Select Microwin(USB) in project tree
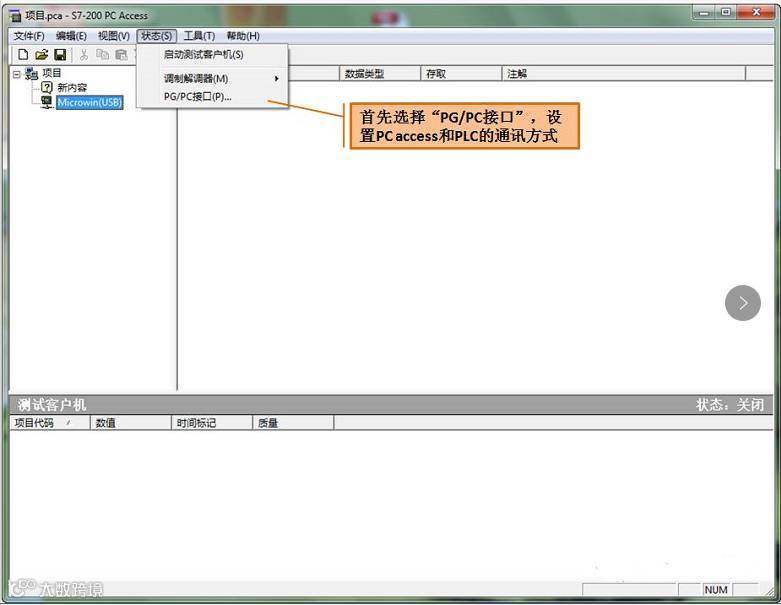781x605 pixels. coord(90,103)
